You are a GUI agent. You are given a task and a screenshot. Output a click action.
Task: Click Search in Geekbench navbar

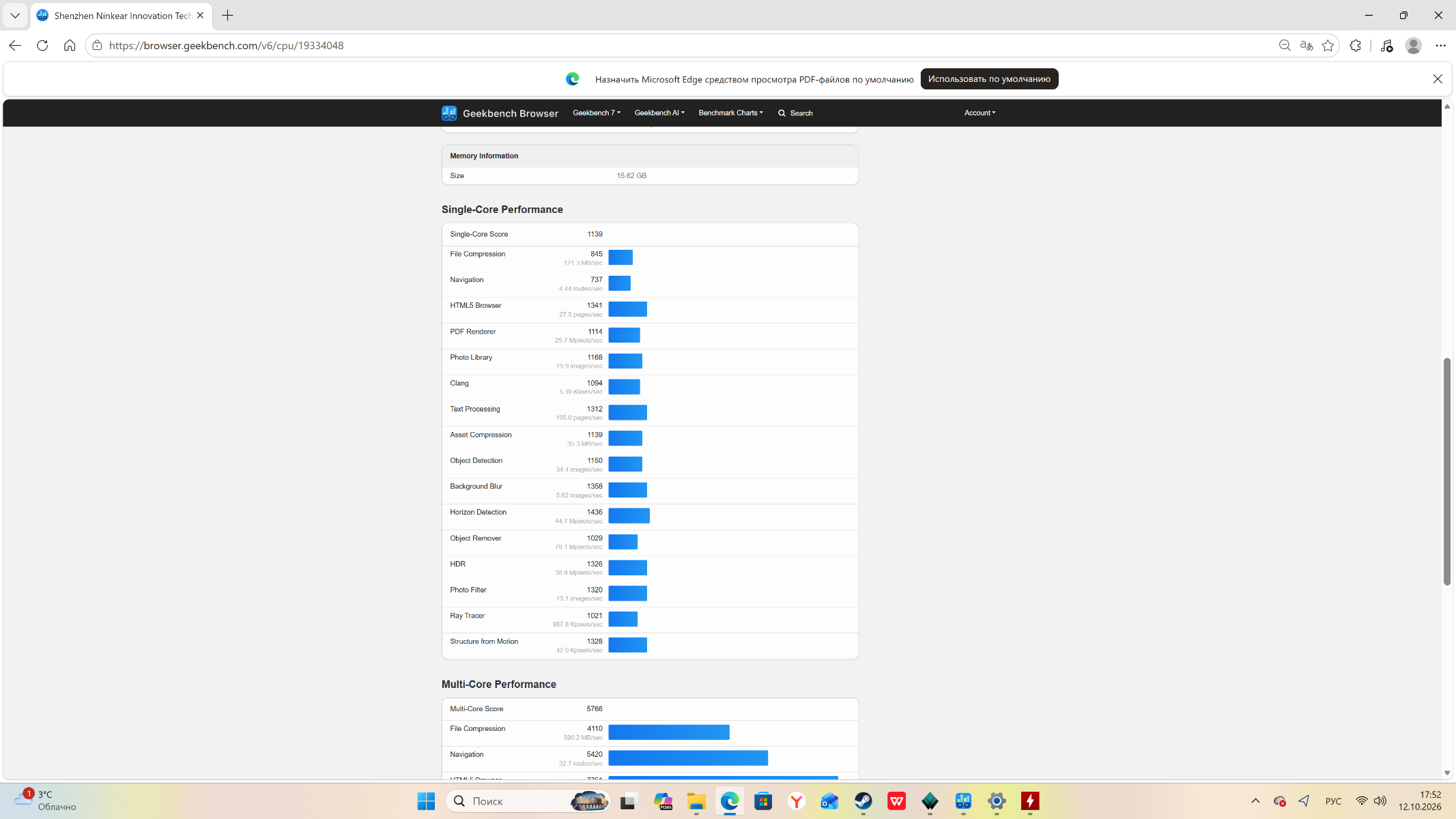coord(795,113)
